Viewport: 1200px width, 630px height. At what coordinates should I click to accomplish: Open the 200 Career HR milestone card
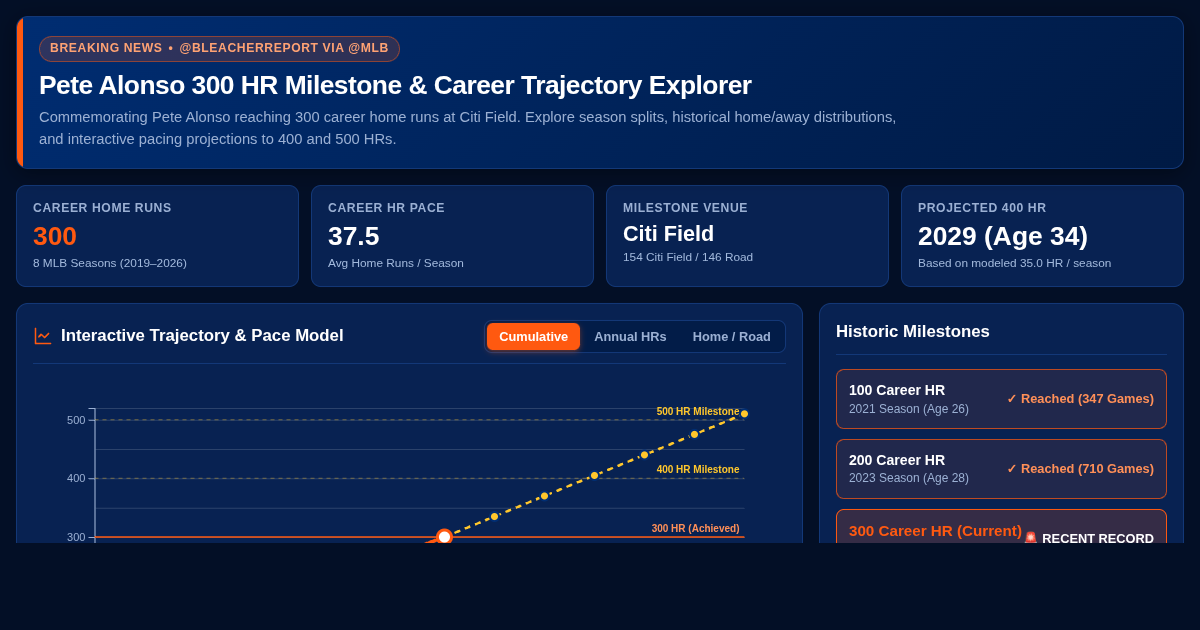(1001, 469)
